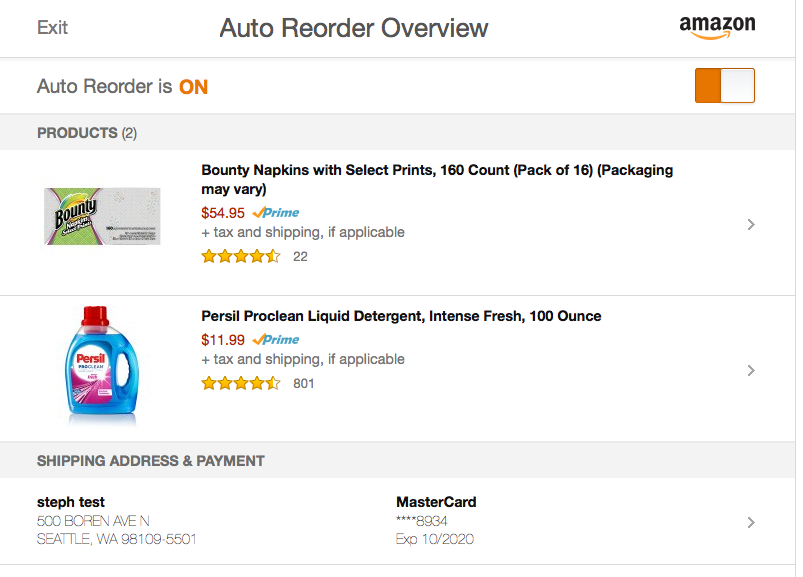Click the Prime badge beside $11.99

click(x=276, y=339)
